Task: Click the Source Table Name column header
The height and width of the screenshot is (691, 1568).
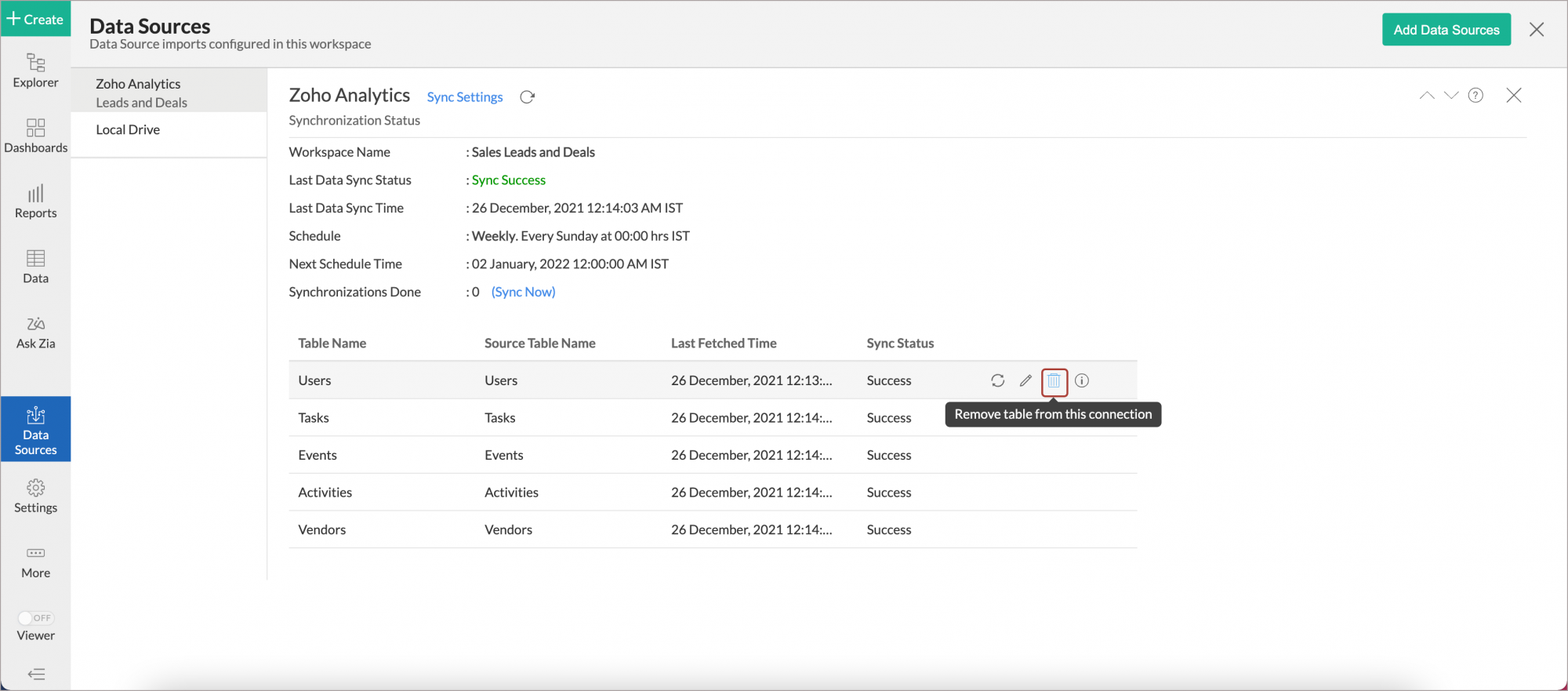Action: 540,343
